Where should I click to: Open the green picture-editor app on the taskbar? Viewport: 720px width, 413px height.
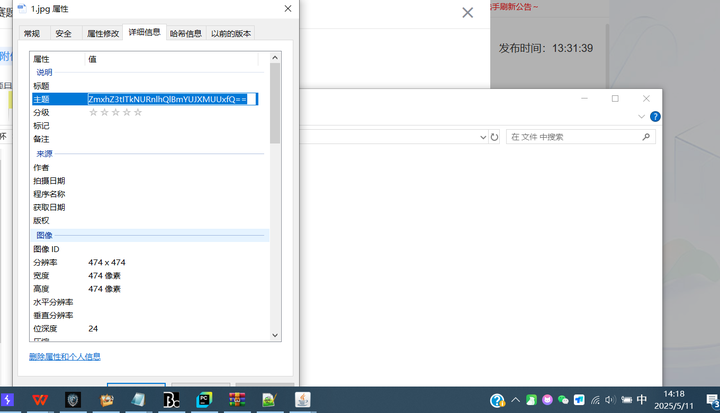click(x=270, y=400)
